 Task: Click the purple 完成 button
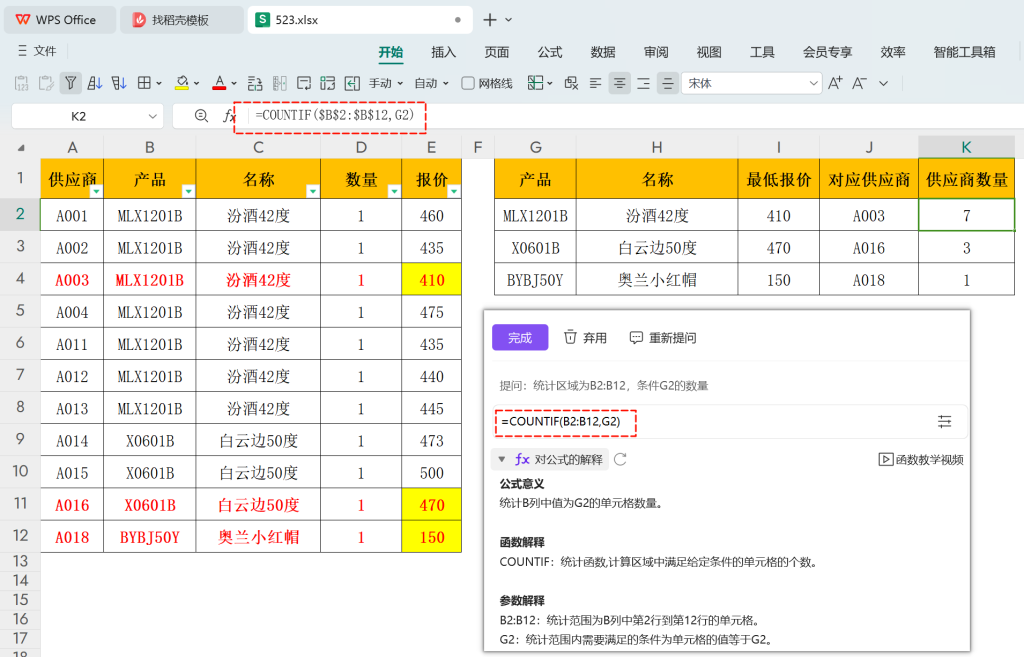(520, 337)
